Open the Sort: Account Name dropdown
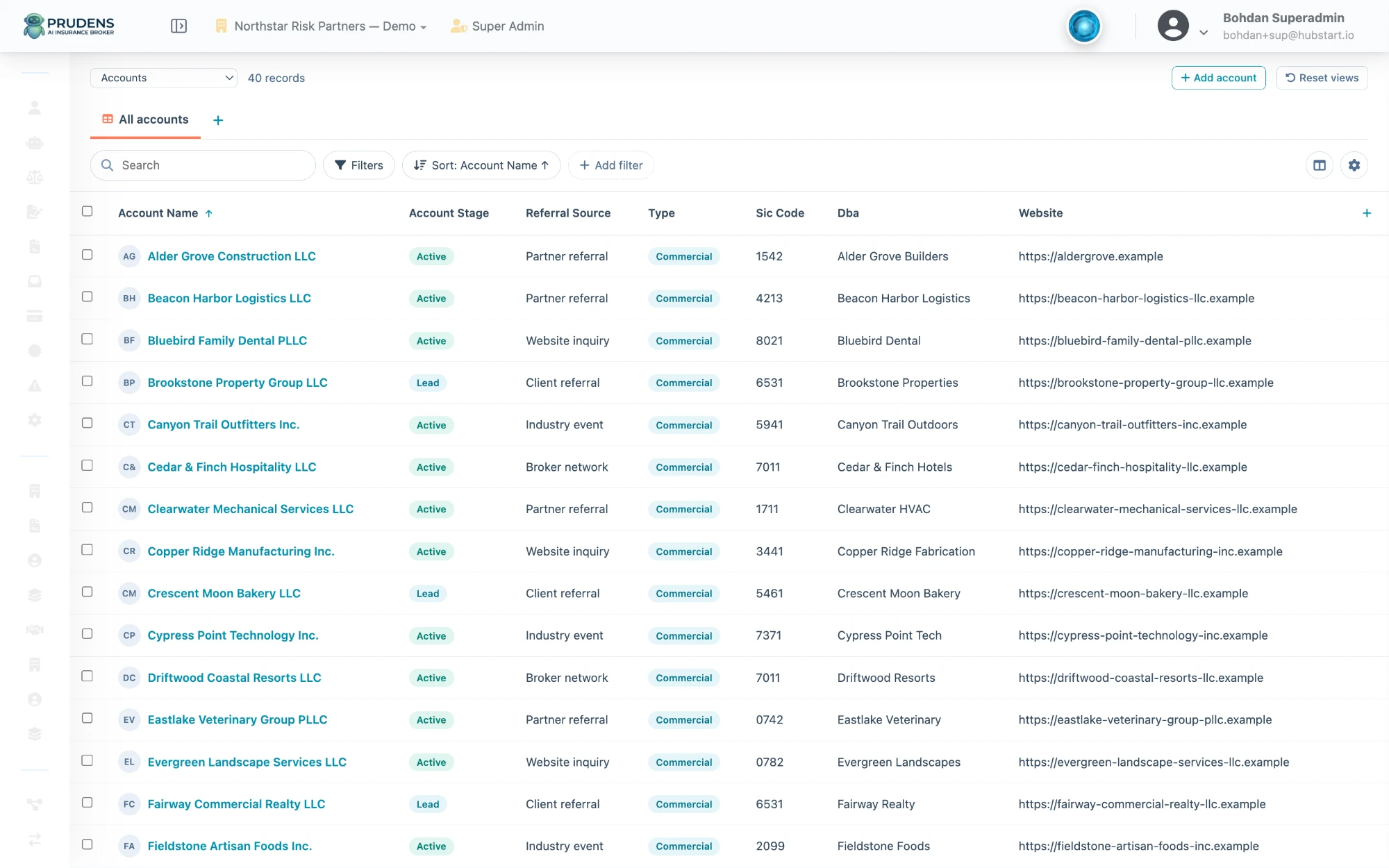This screenshot has width=1389, height=868. point(481,165)
